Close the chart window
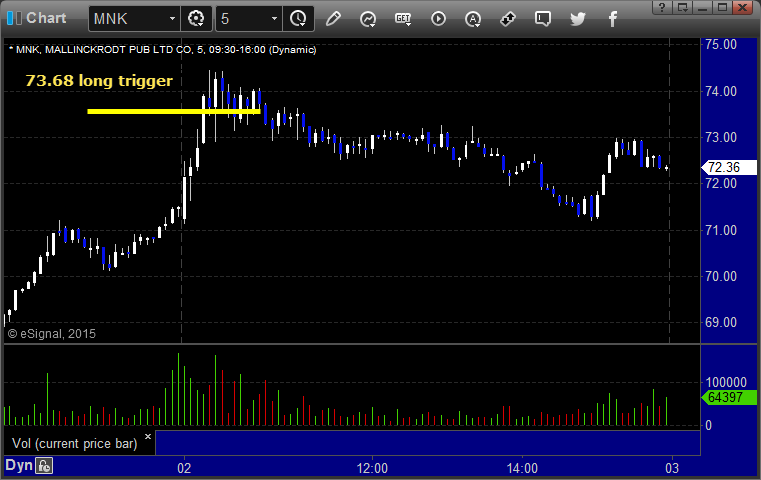 pyautogui.click(x=743, y=7)
